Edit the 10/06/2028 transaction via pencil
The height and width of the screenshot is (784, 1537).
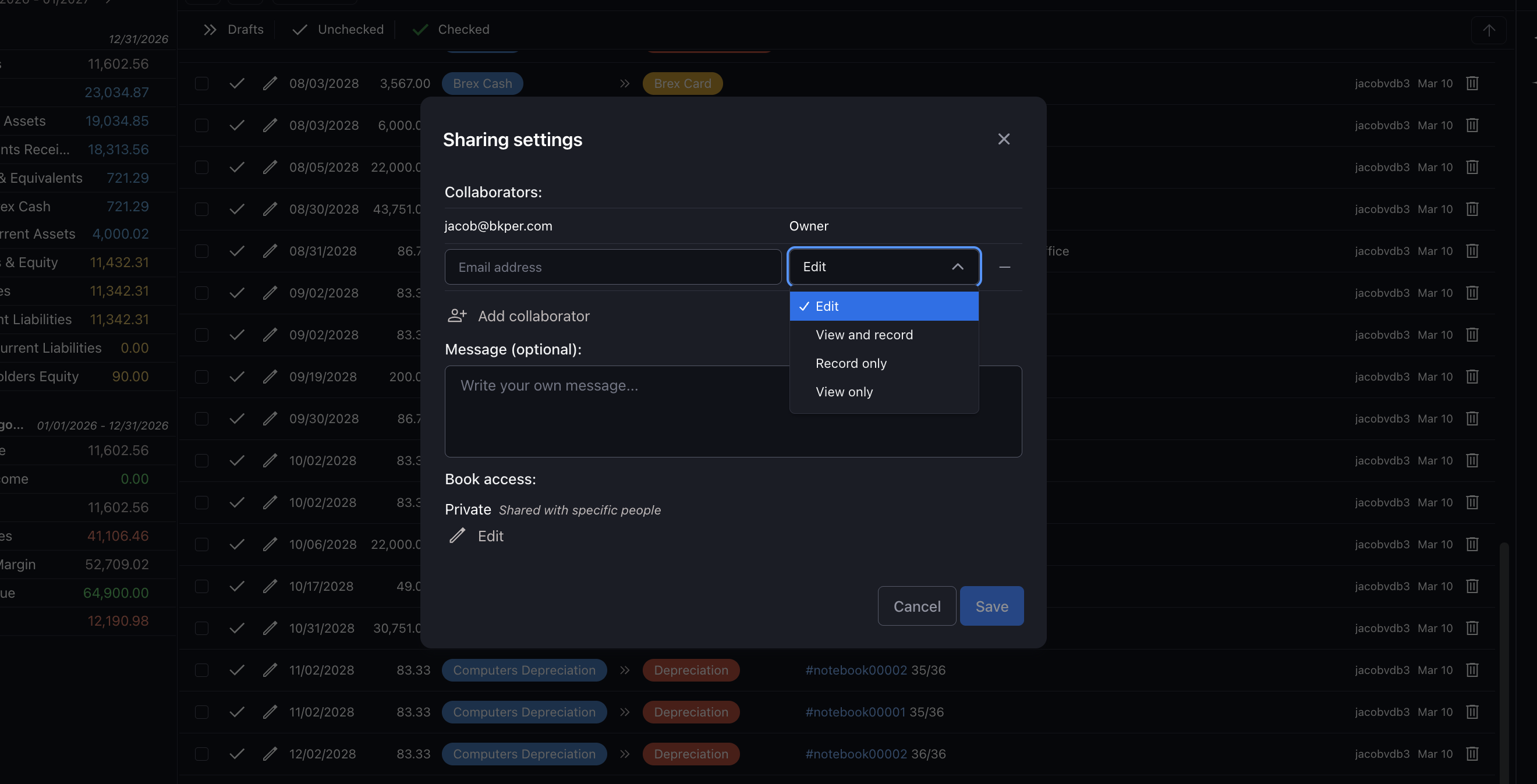coord(270,545)
